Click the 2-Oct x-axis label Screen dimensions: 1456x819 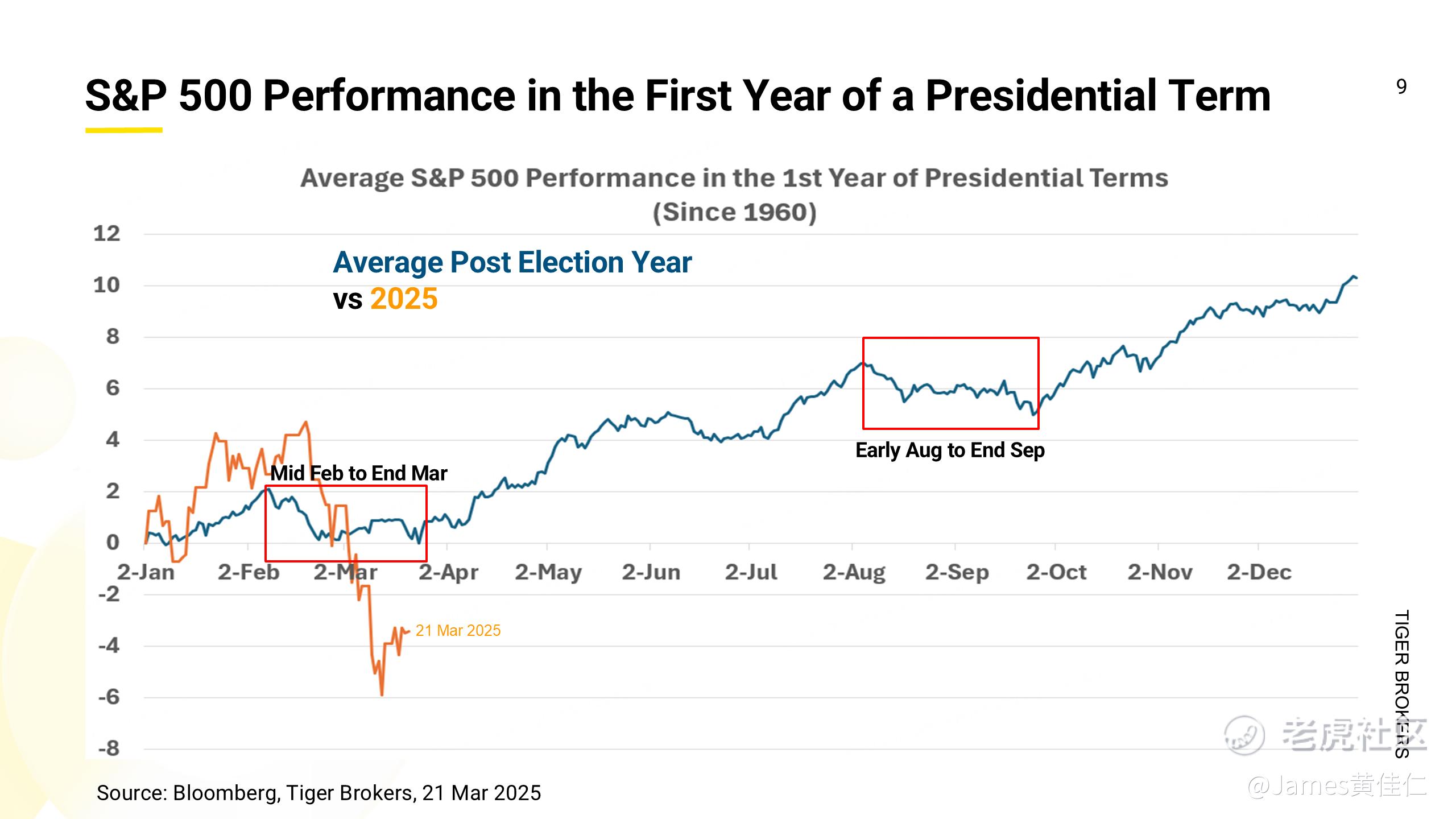[1056, 572]
